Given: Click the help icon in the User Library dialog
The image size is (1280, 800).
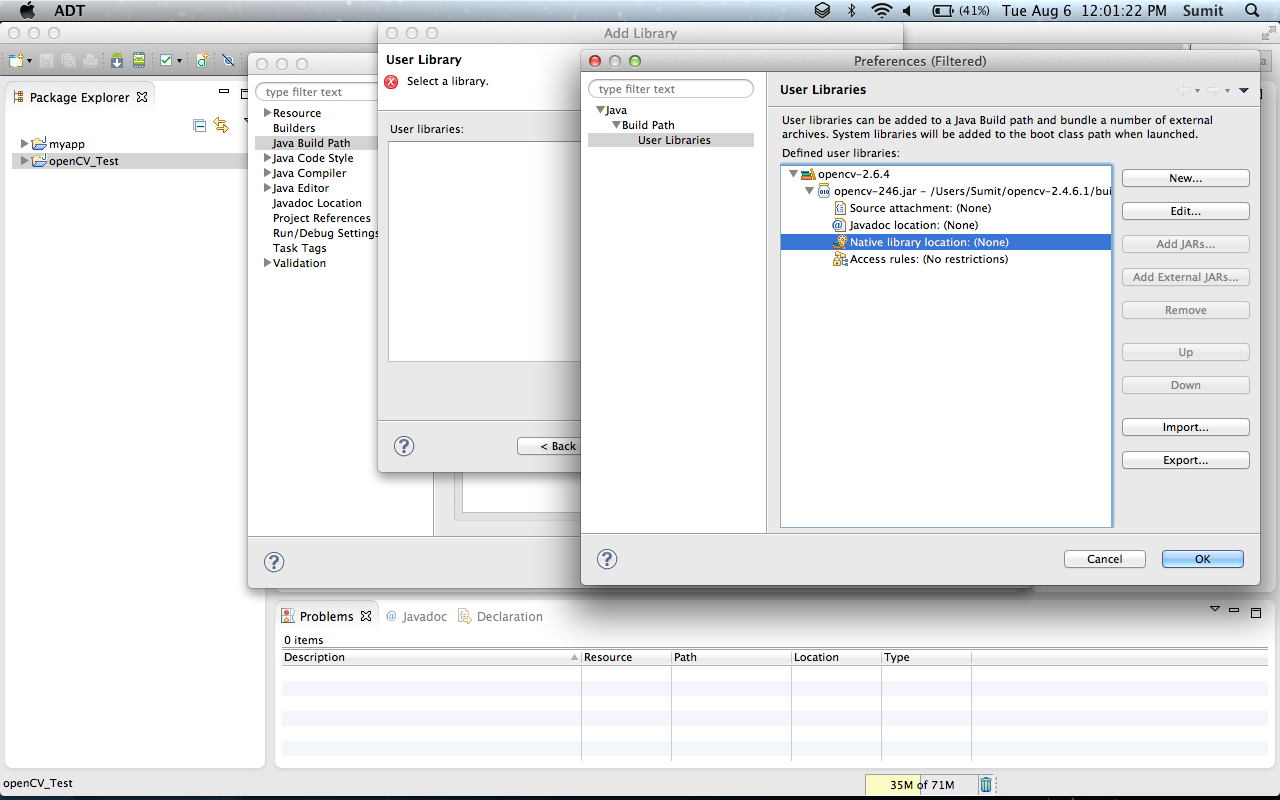Looking at the screenshot, I should [403, 446].
